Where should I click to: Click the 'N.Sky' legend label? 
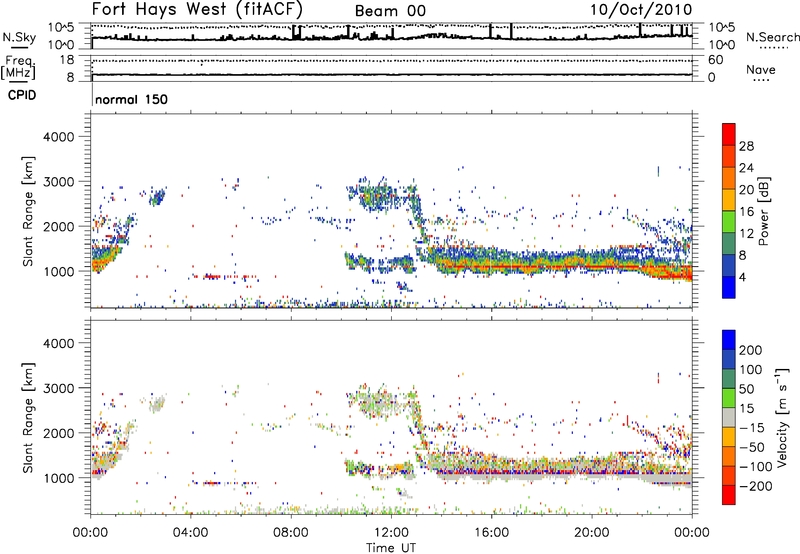pos(19,37)
